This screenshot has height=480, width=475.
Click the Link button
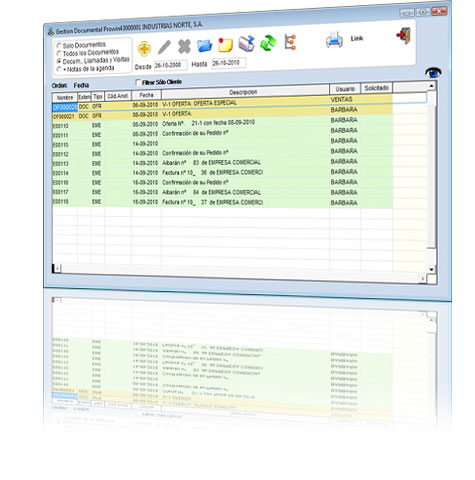[x=356, y=39]
